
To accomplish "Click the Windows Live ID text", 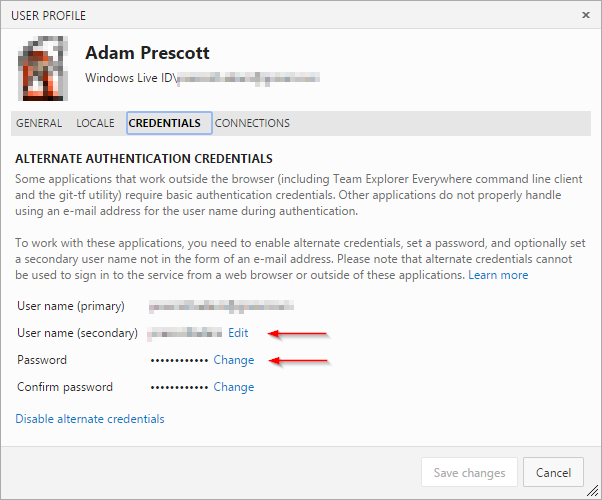I will click(x=130, y=77).
